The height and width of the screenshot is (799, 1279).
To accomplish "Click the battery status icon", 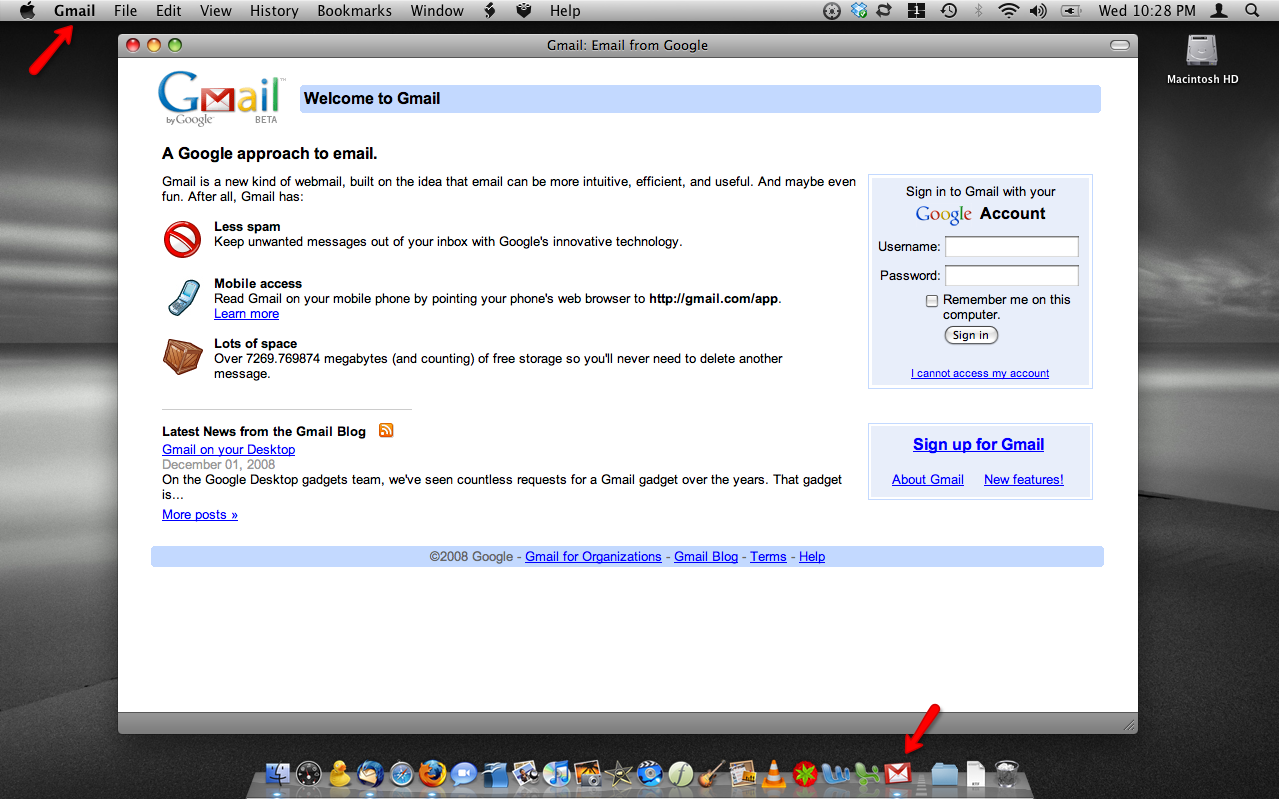I will point(1071,10).
